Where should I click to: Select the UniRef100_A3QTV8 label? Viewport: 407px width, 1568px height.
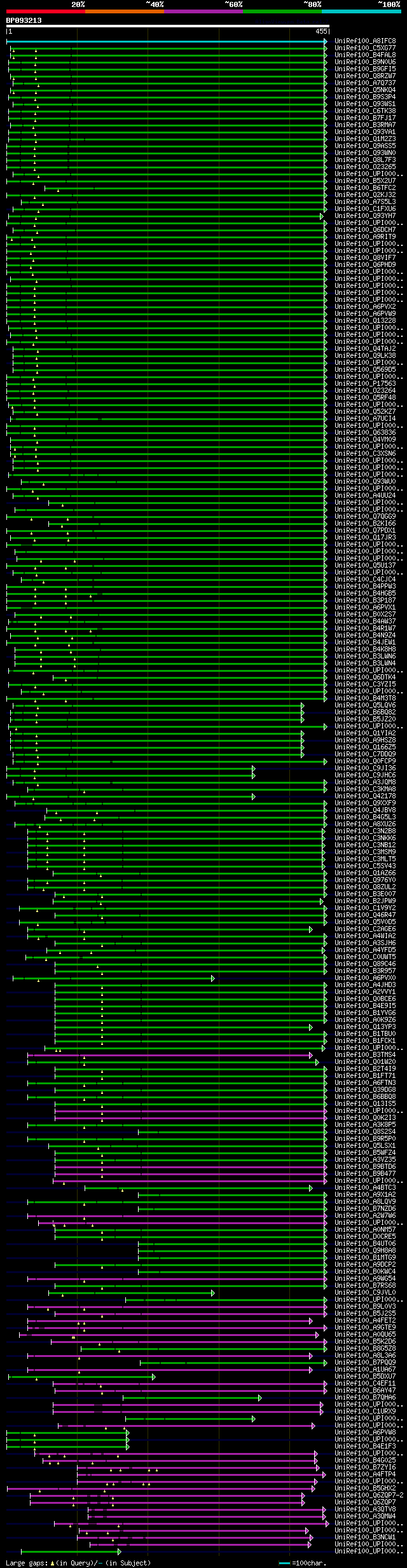point(365,1510)
